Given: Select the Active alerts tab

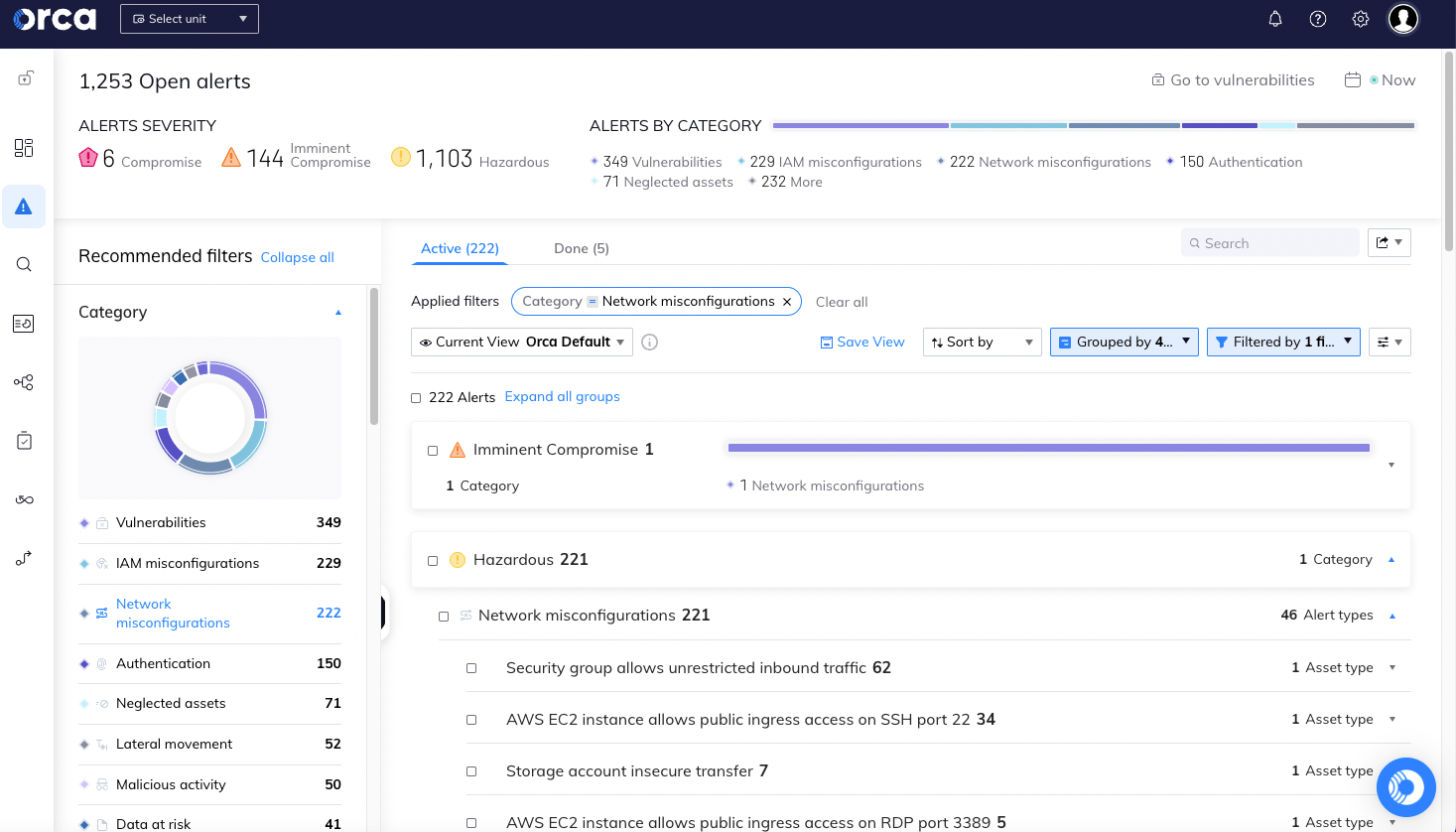Looking at the screenshot, I should pos(459,248).
